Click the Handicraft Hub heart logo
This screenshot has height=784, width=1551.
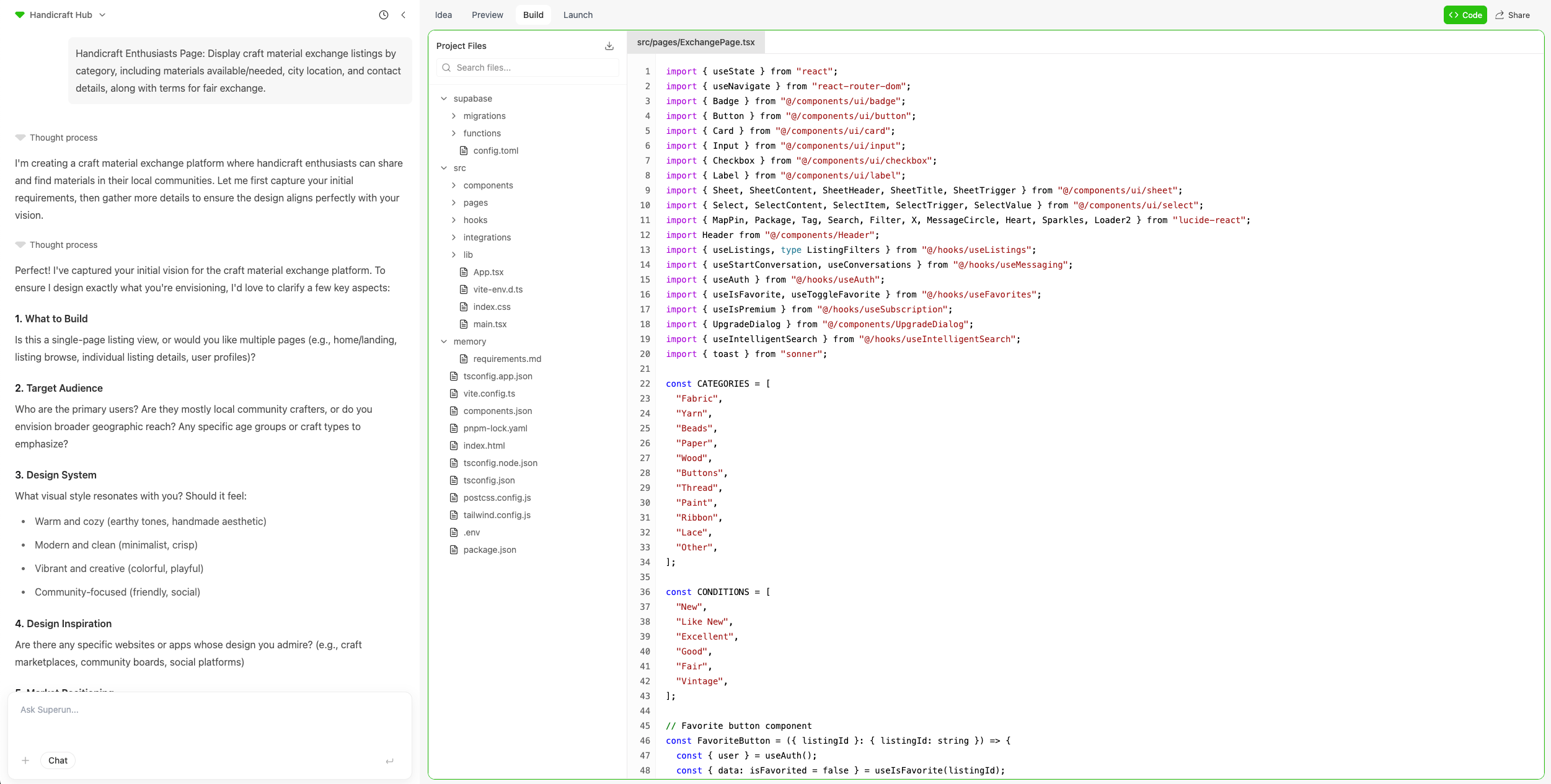click(19, 14)
